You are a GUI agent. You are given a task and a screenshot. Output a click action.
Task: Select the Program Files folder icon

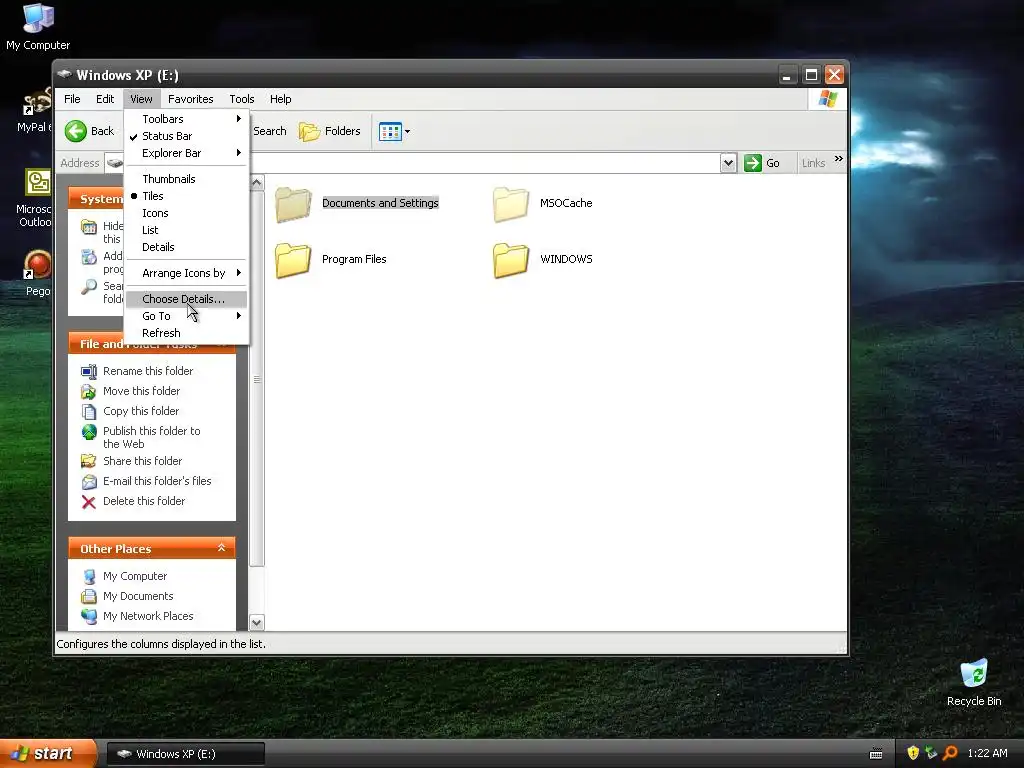[x=293, y=260]
